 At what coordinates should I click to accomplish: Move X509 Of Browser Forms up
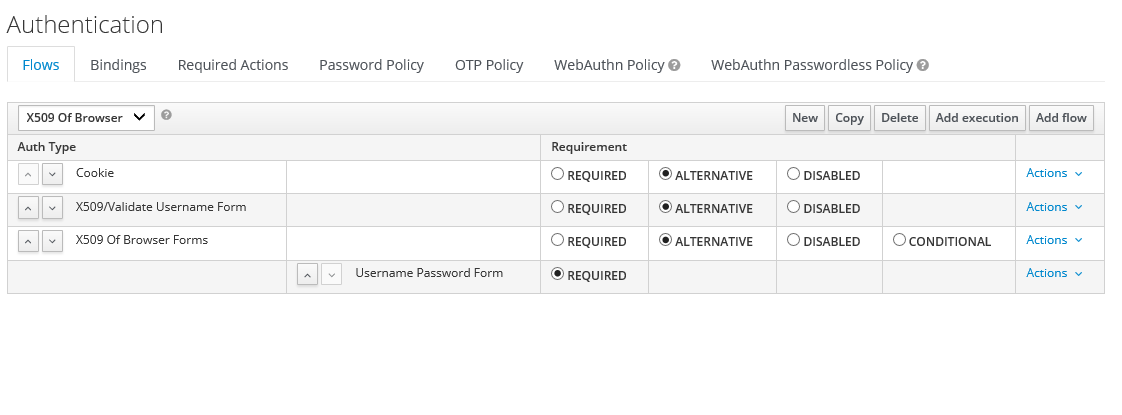(x=28, y=241)
